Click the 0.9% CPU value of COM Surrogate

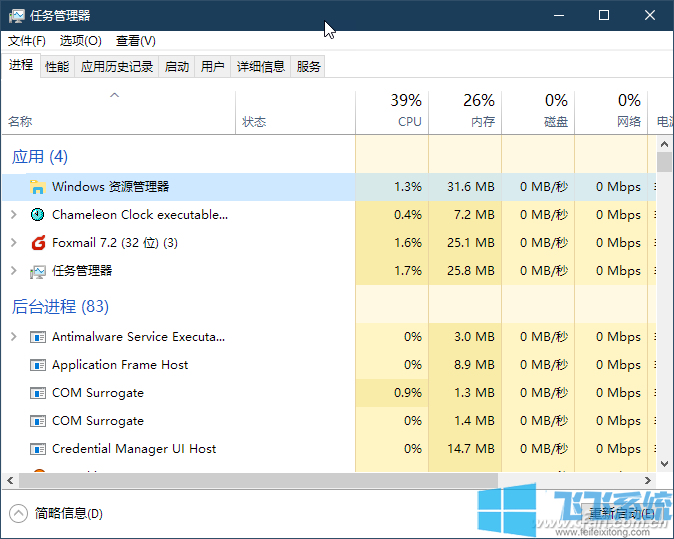tap(408, 392)
